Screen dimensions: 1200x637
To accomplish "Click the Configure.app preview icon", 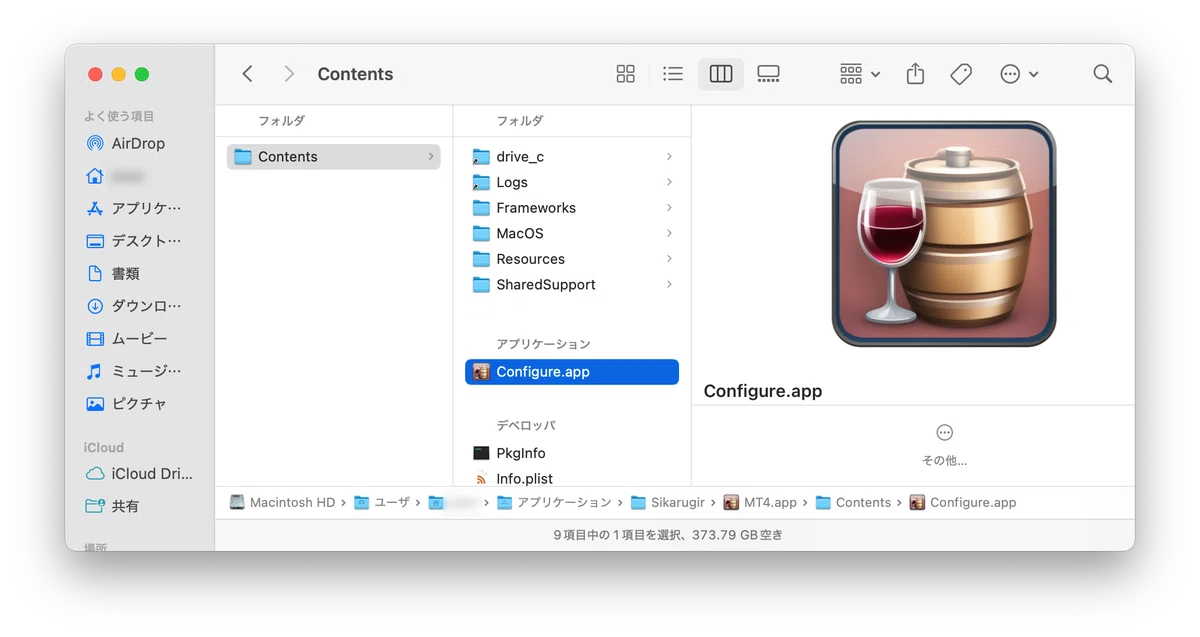I will pyautogui.click(x=944, y=234).
